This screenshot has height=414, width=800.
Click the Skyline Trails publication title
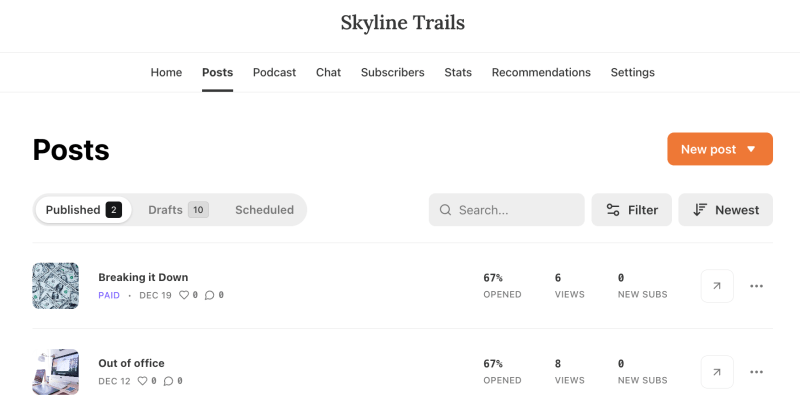402,22
